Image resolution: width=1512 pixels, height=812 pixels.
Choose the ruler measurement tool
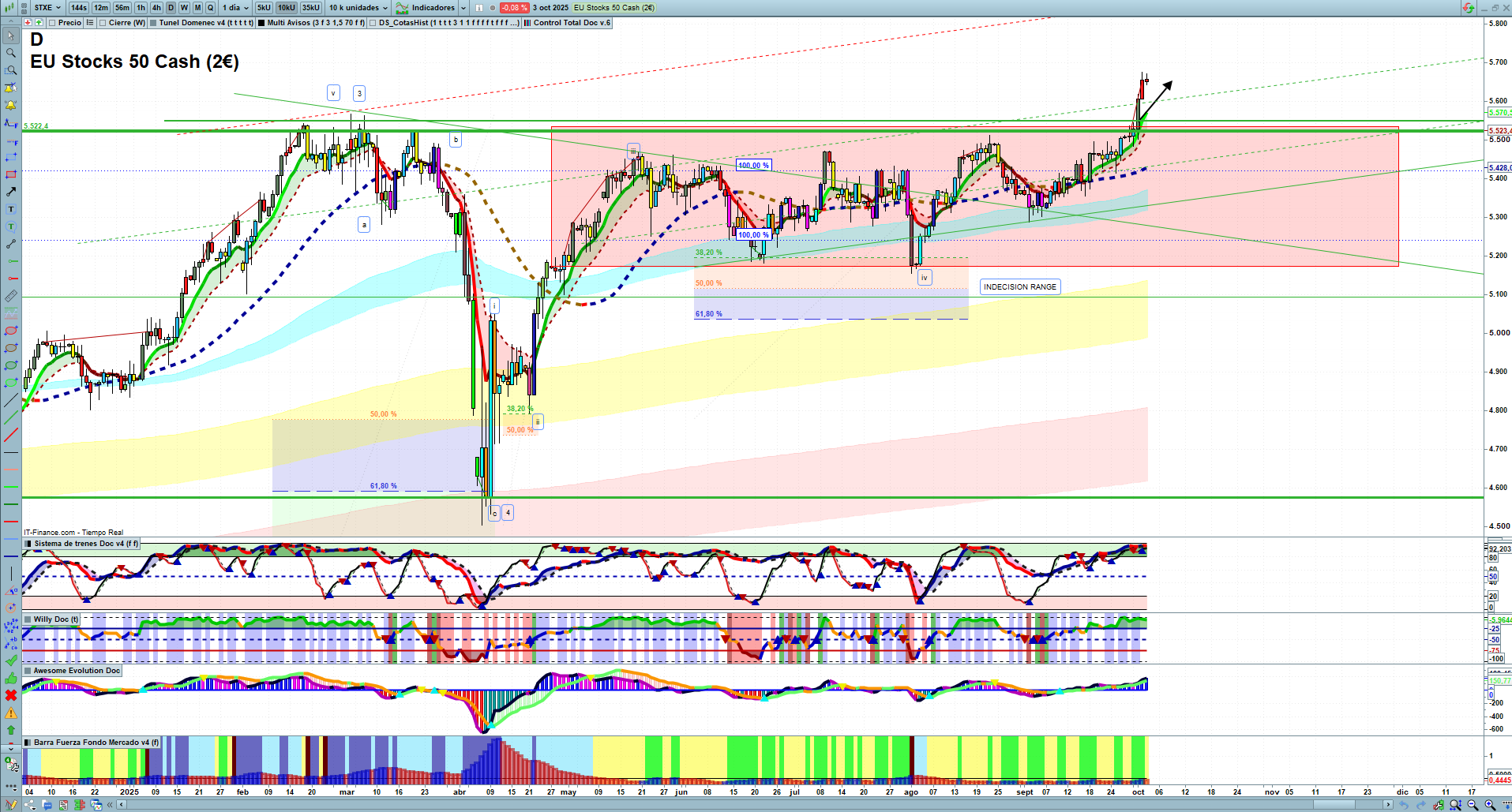pyautogui.click(x=11, y=296)
